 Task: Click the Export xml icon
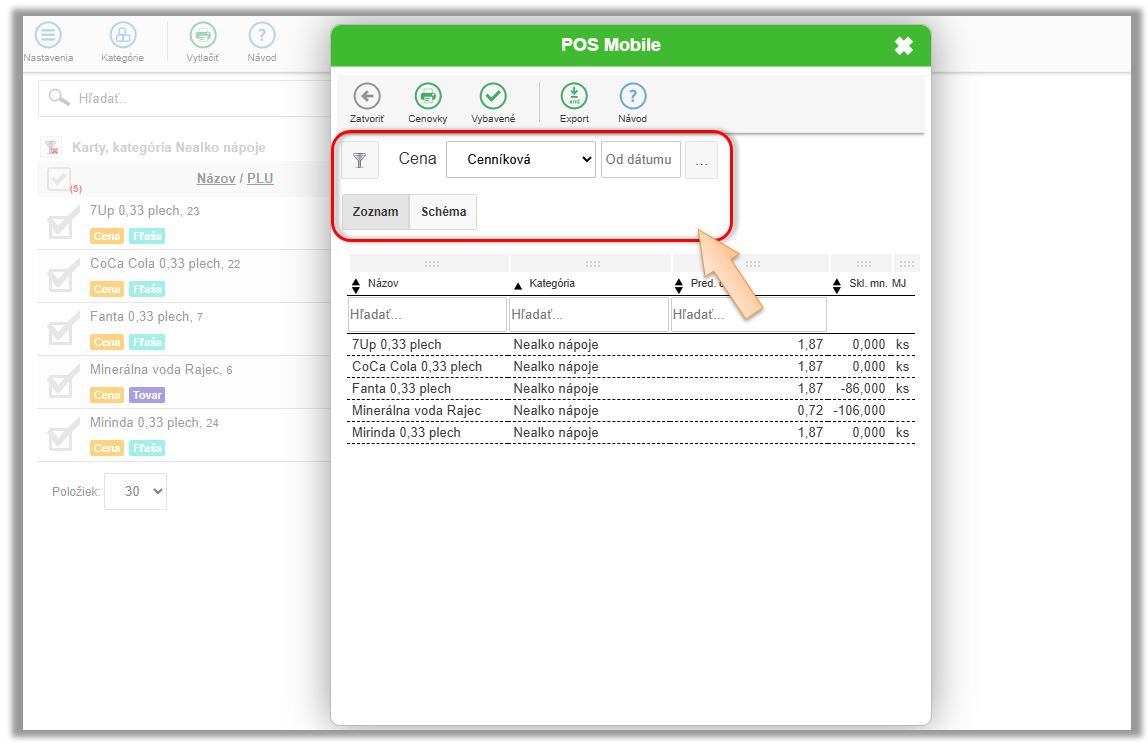coord(574,96)
